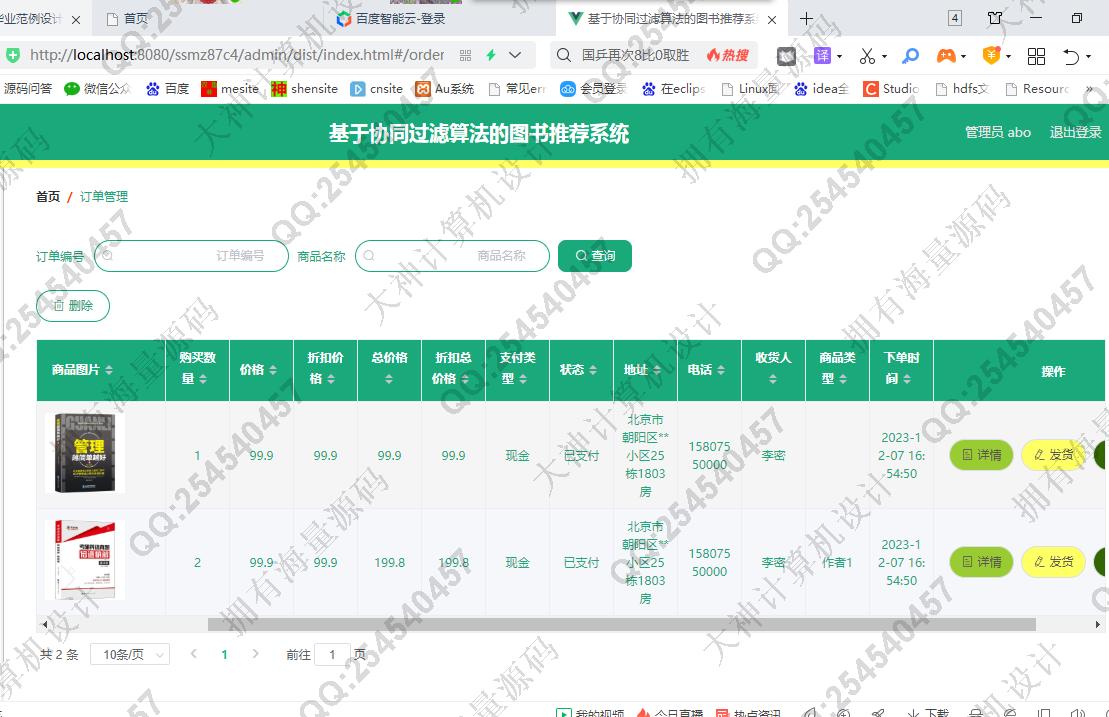Click the tab counter icon showing 4
1109x717 pixels.
pos(955,18)
